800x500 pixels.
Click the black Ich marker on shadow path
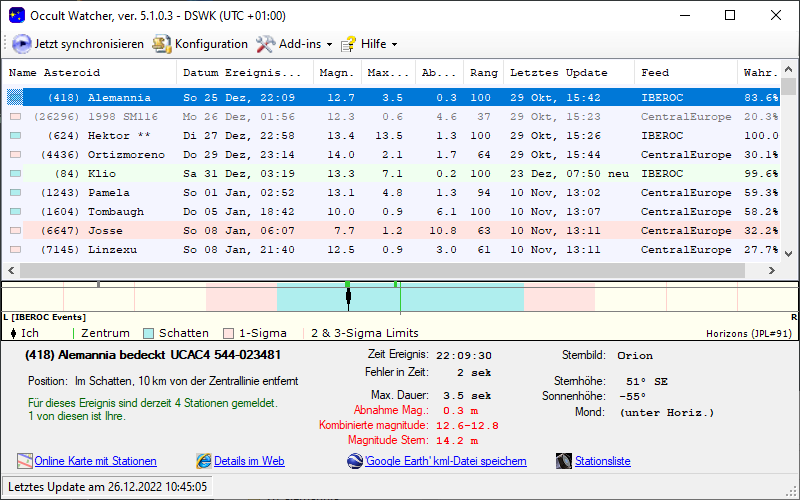348,296
